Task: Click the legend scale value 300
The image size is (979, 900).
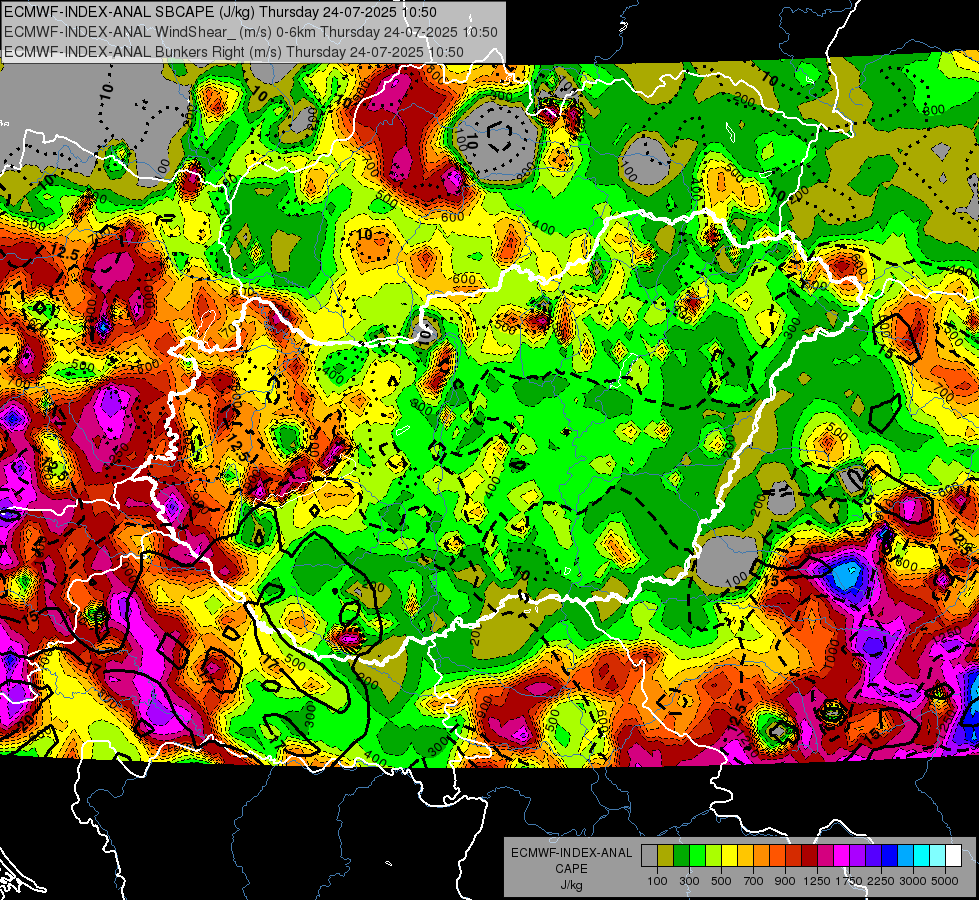Action: click(x=689, y=881)
